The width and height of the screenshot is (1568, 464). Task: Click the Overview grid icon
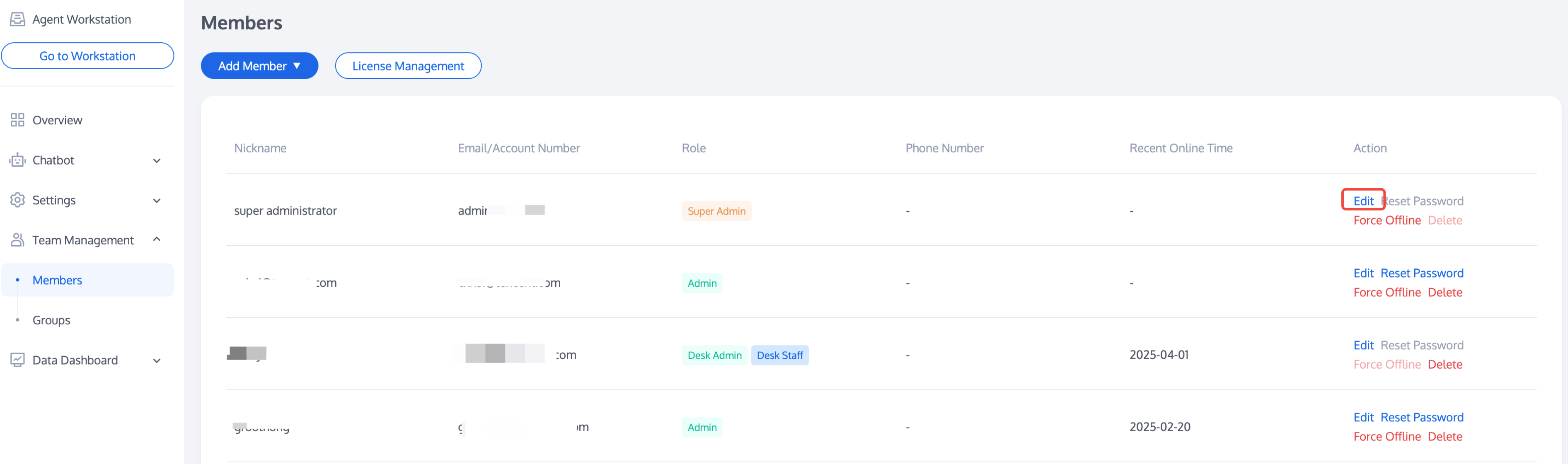(x=17, y=120)
